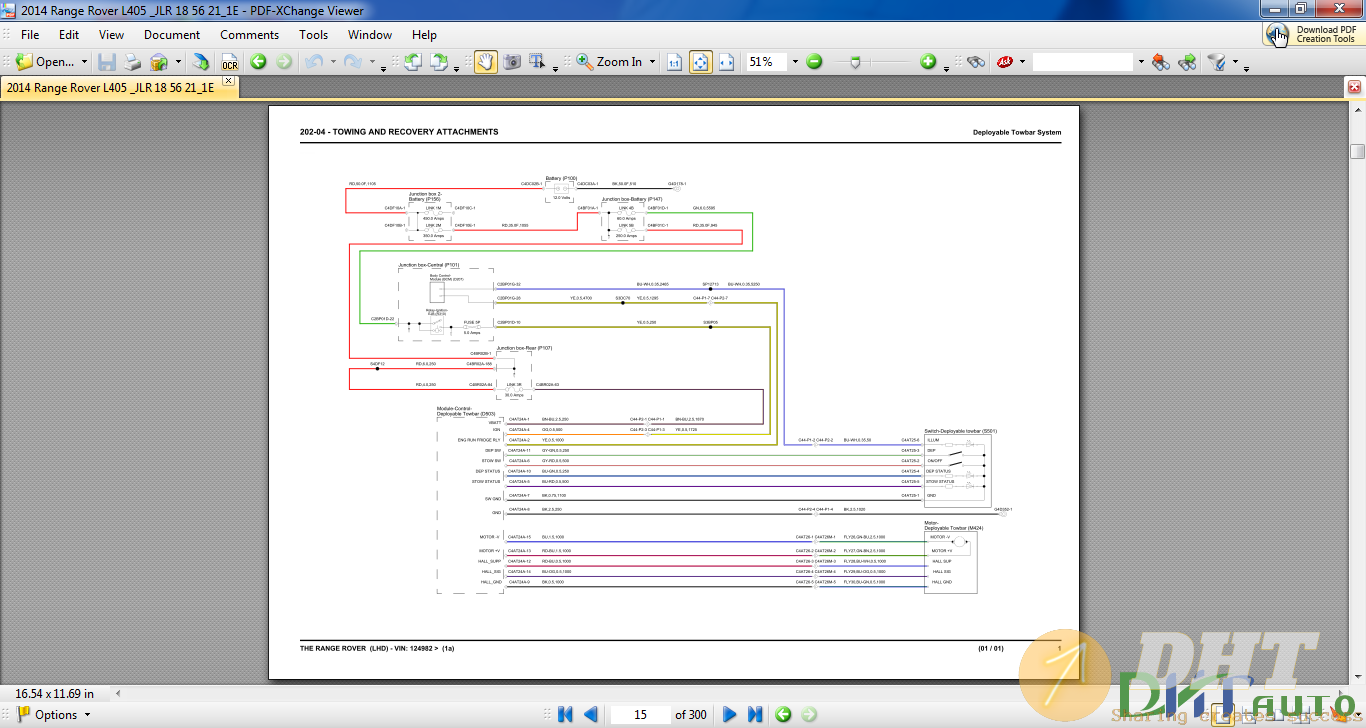Open the Zoom In tool dropdown
Screen dimensions: 1366x728
[x=652, y=62]
